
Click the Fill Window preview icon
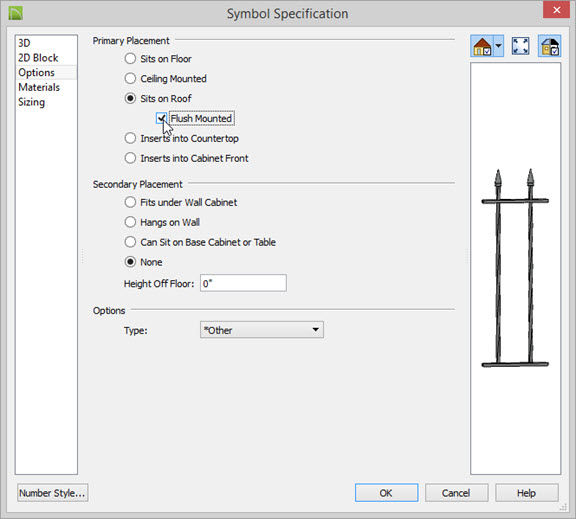tap(521, 46)
